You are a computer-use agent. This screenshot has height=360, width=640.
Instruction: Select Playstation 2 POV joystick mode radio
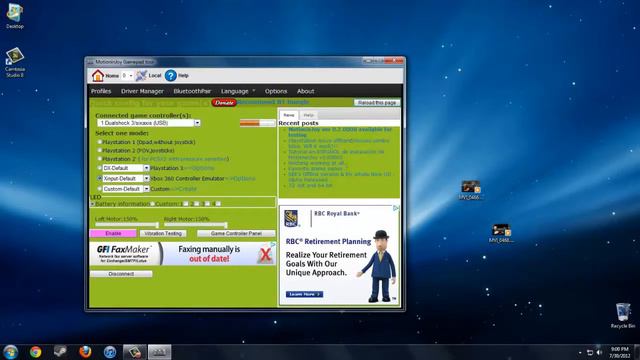tap(99, 151)
